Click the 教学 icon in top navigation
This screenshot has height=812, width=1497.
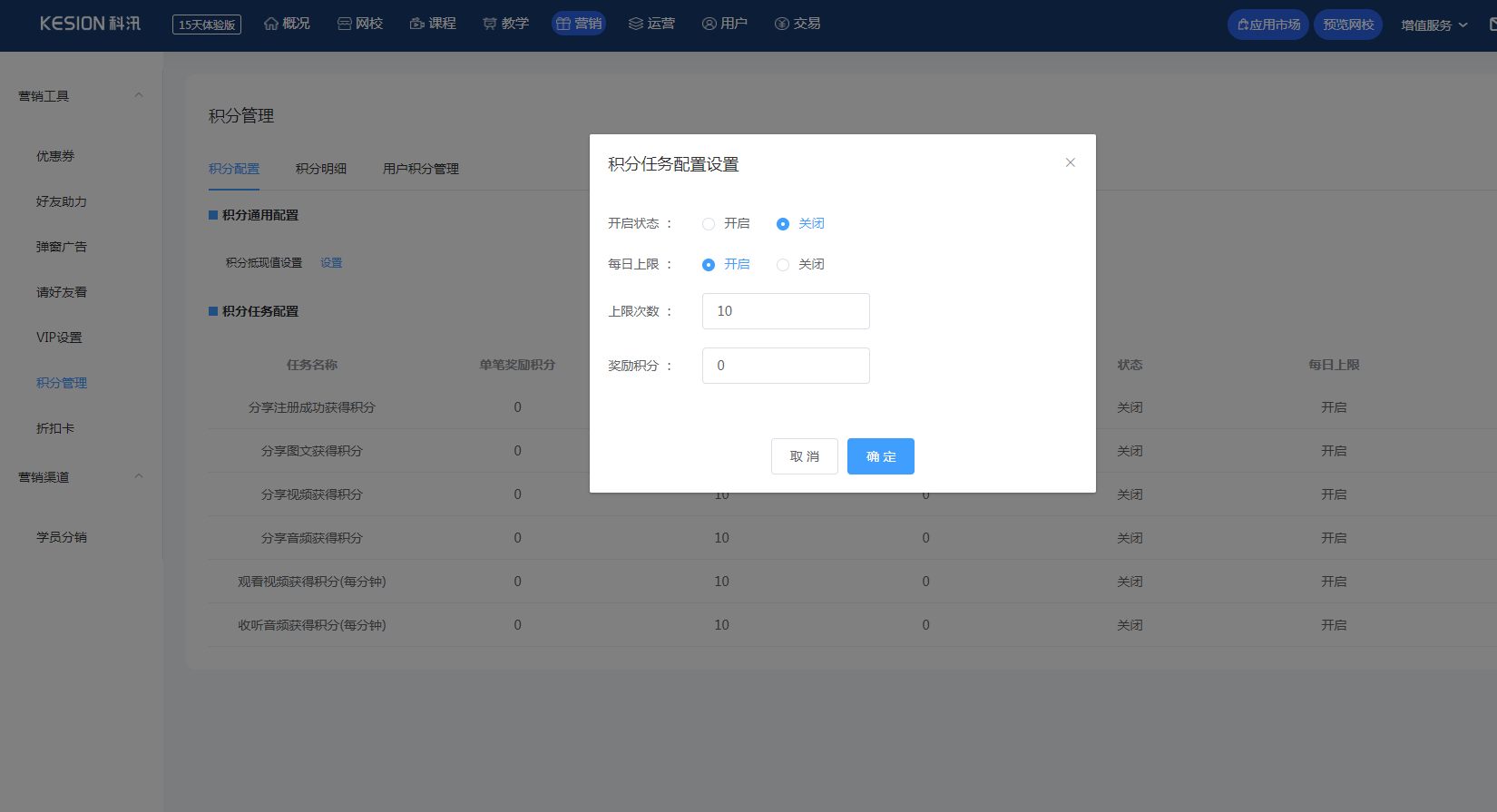(x=490, y=24)
